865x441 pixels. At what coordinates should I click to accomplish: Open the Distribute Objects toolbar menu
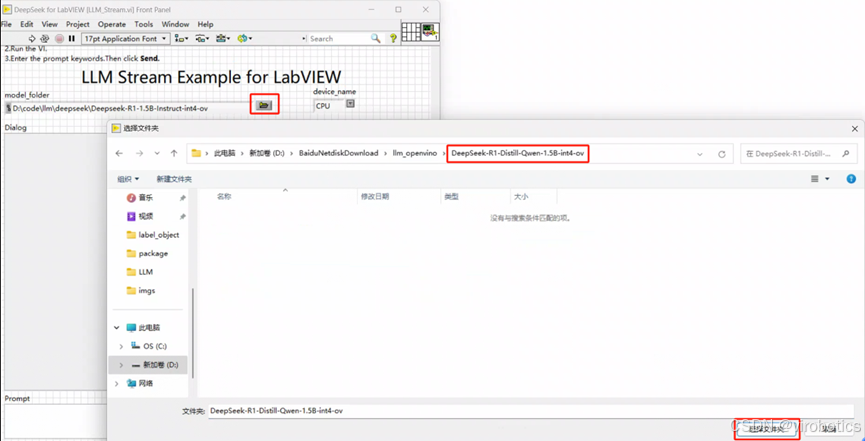[202, 39]
